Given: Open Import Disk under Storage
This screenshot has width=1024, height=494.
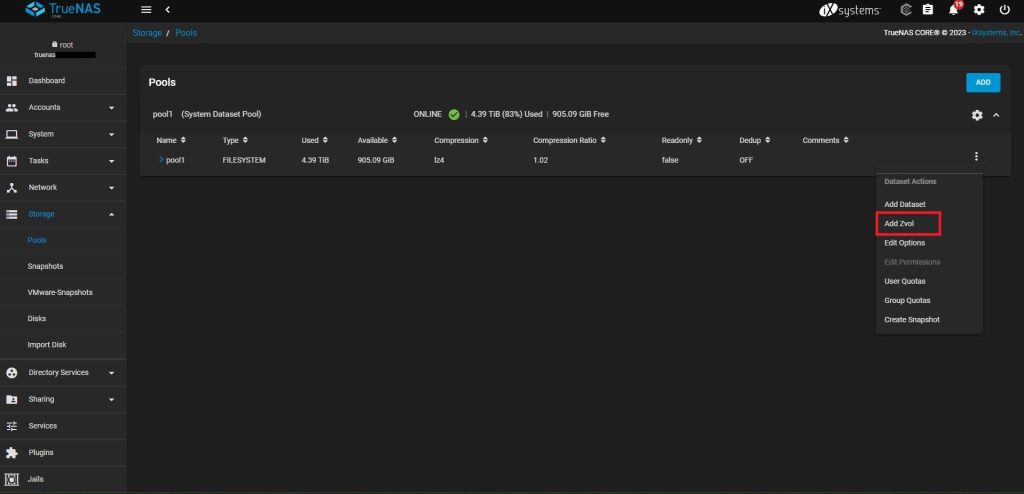Looking at the screenshot, I should 47,344.
